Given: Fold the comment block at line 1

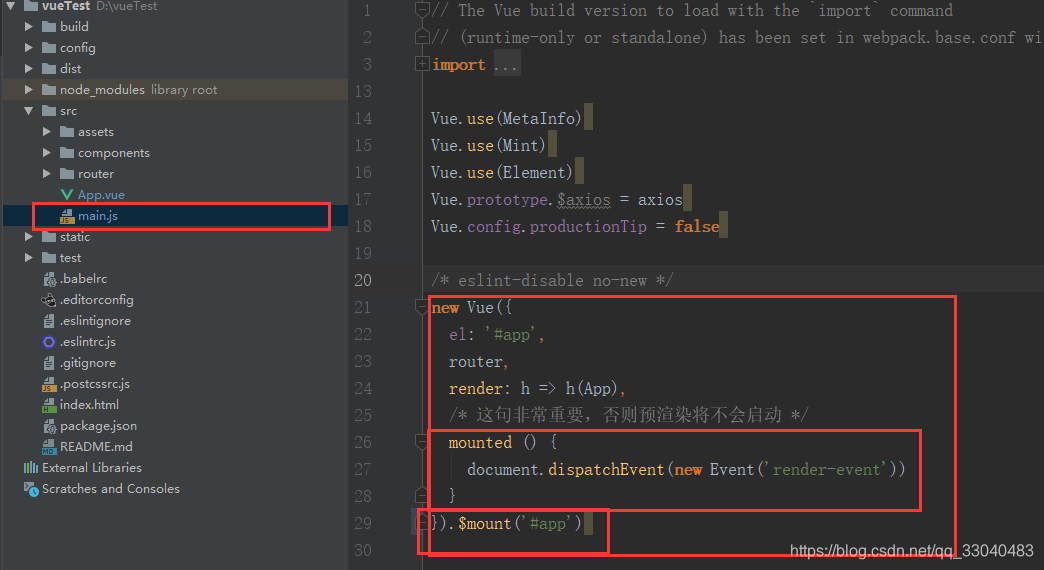Looking at the screenshot, I should tap(421, 9).
